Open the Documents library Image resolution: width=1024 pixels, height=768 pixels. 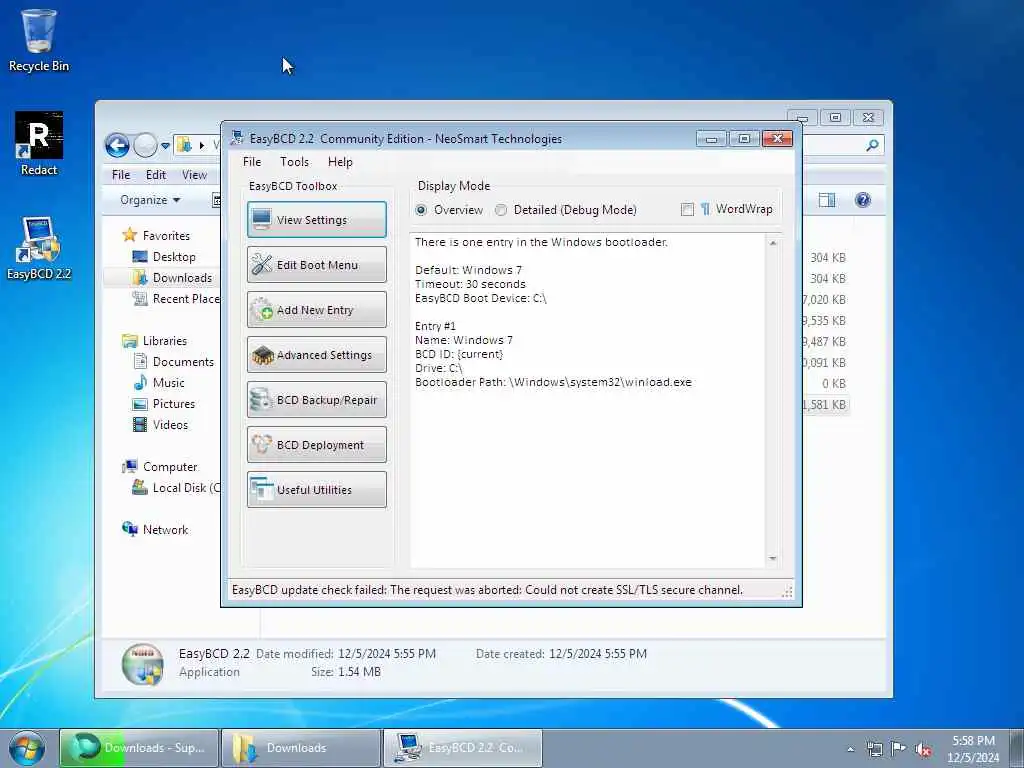pos(173,362)
